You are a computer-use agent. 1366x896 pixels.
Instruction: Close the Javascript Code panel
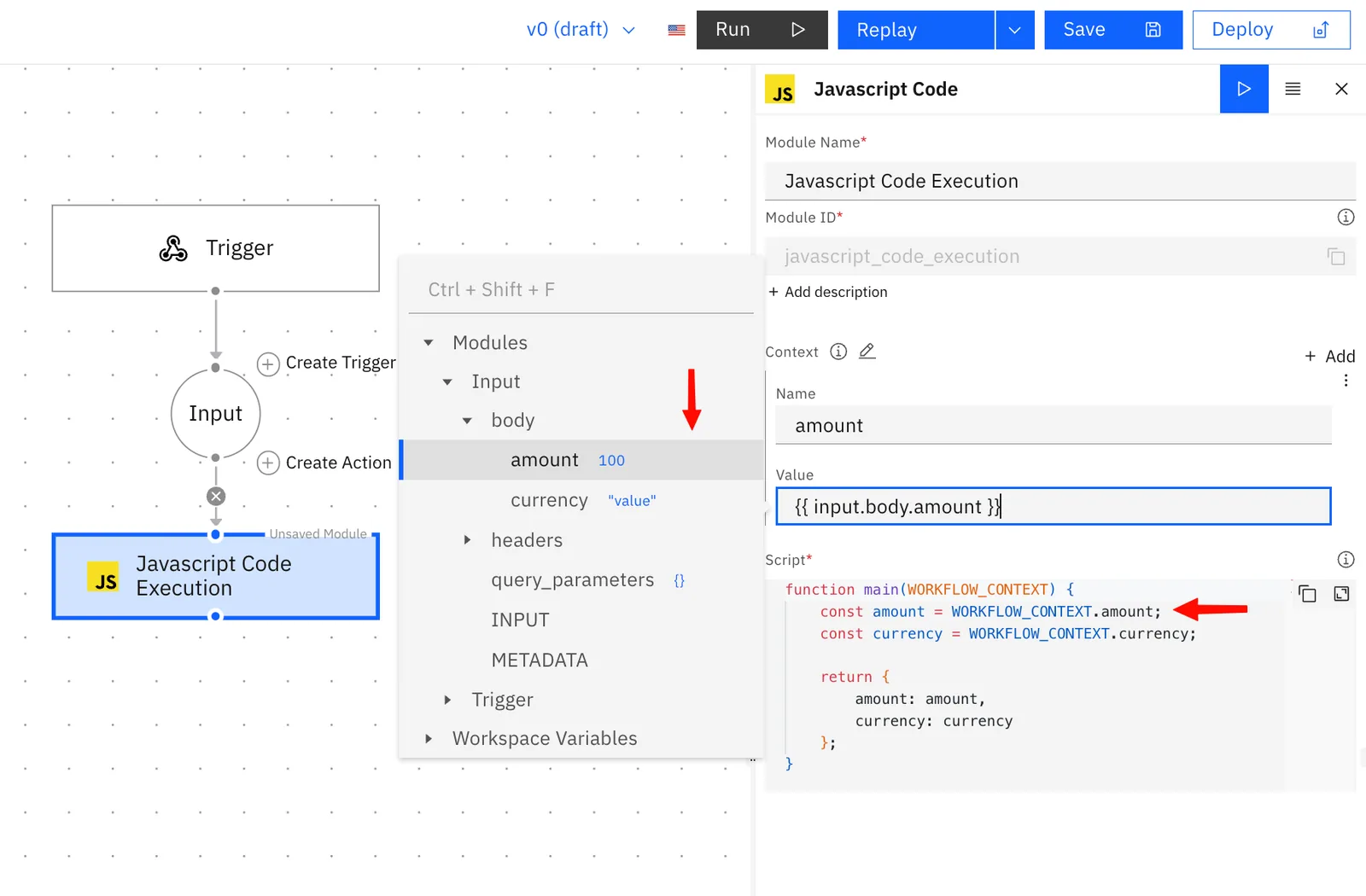[x=1341, y=89]
